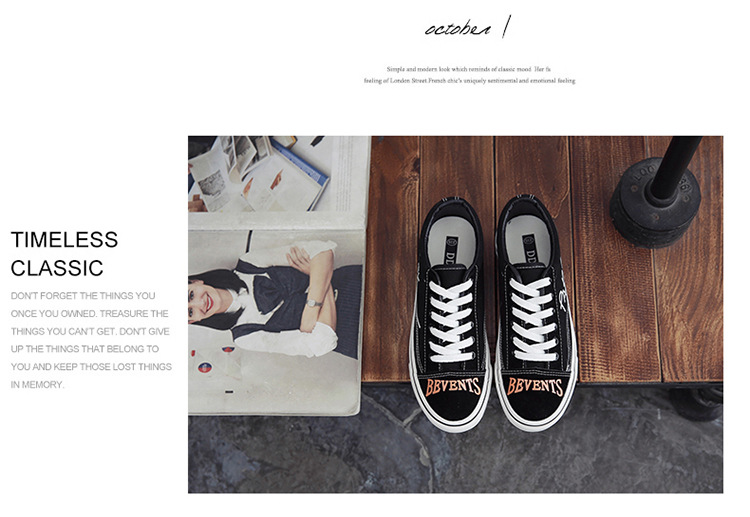
Task: Click the CLASSIC heading word
Action: click(x=57, y=268)
